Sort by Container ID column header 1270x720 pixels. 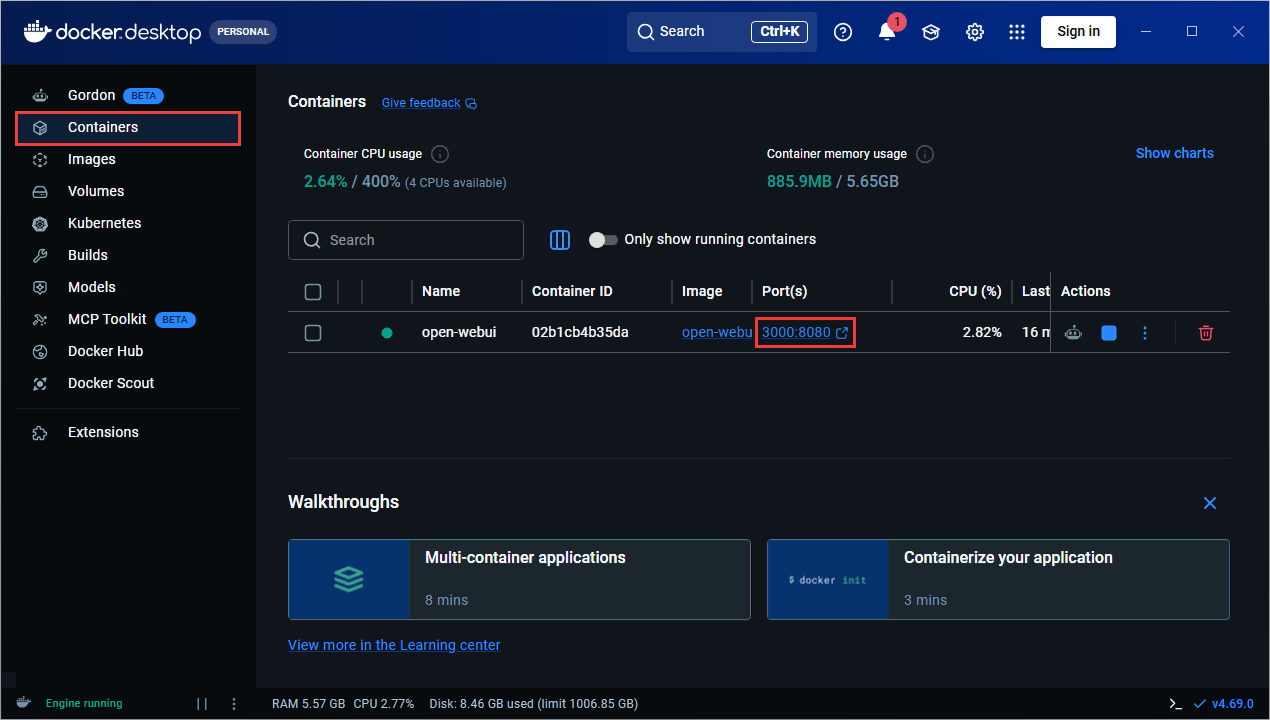tap(572, 291)
